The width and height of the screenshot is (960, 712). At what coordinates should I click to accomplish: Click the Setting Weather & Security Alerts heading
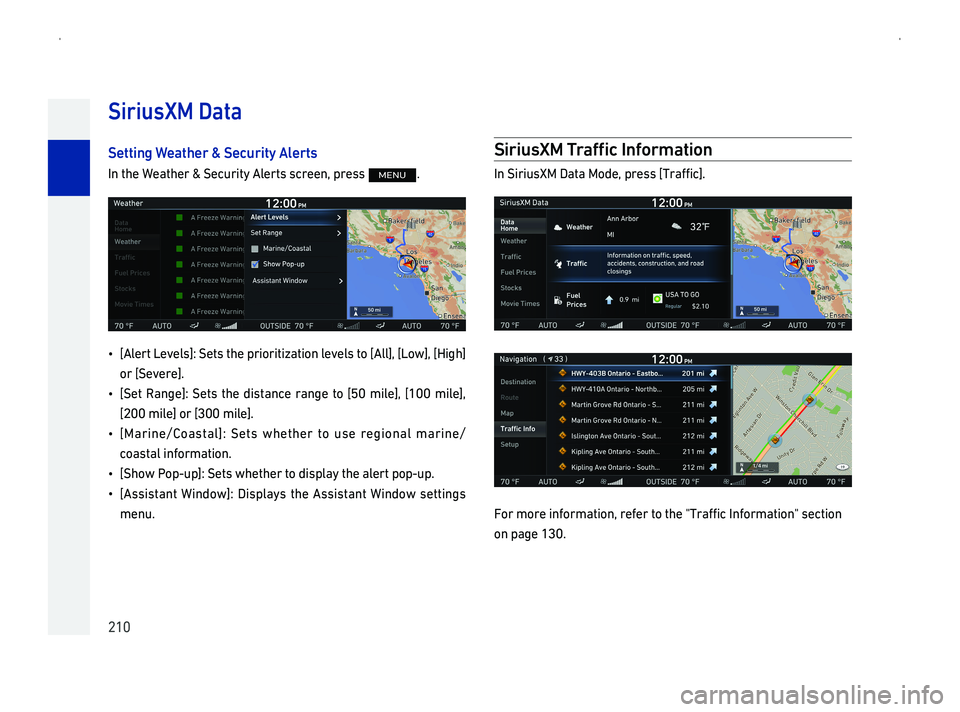click(x=212, y=153)
